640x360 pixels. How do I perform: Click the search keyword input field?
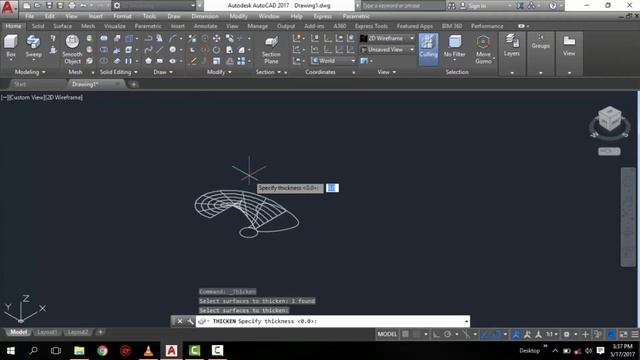tap(402, 6)
